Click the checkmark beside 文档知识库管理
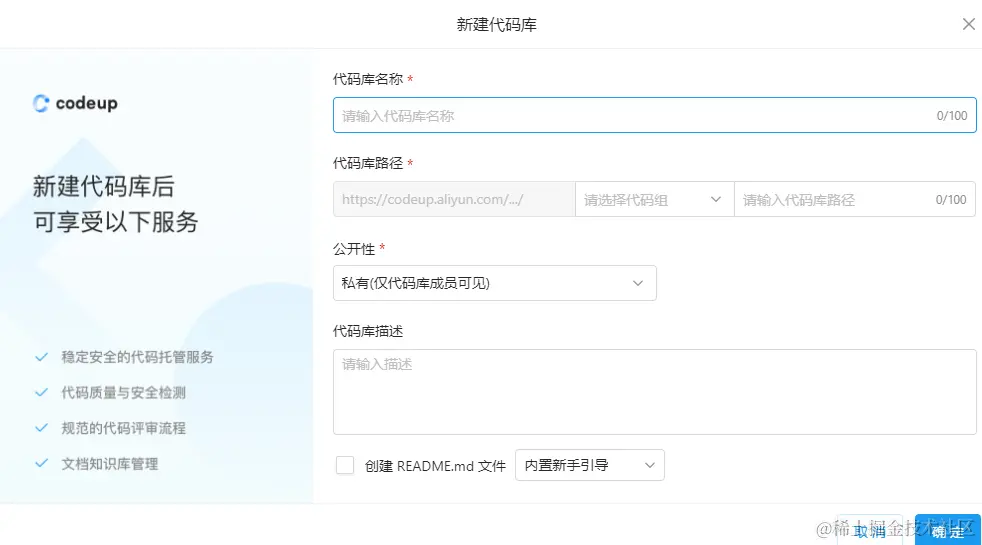982x545 pixels. [x=41, y=464]
